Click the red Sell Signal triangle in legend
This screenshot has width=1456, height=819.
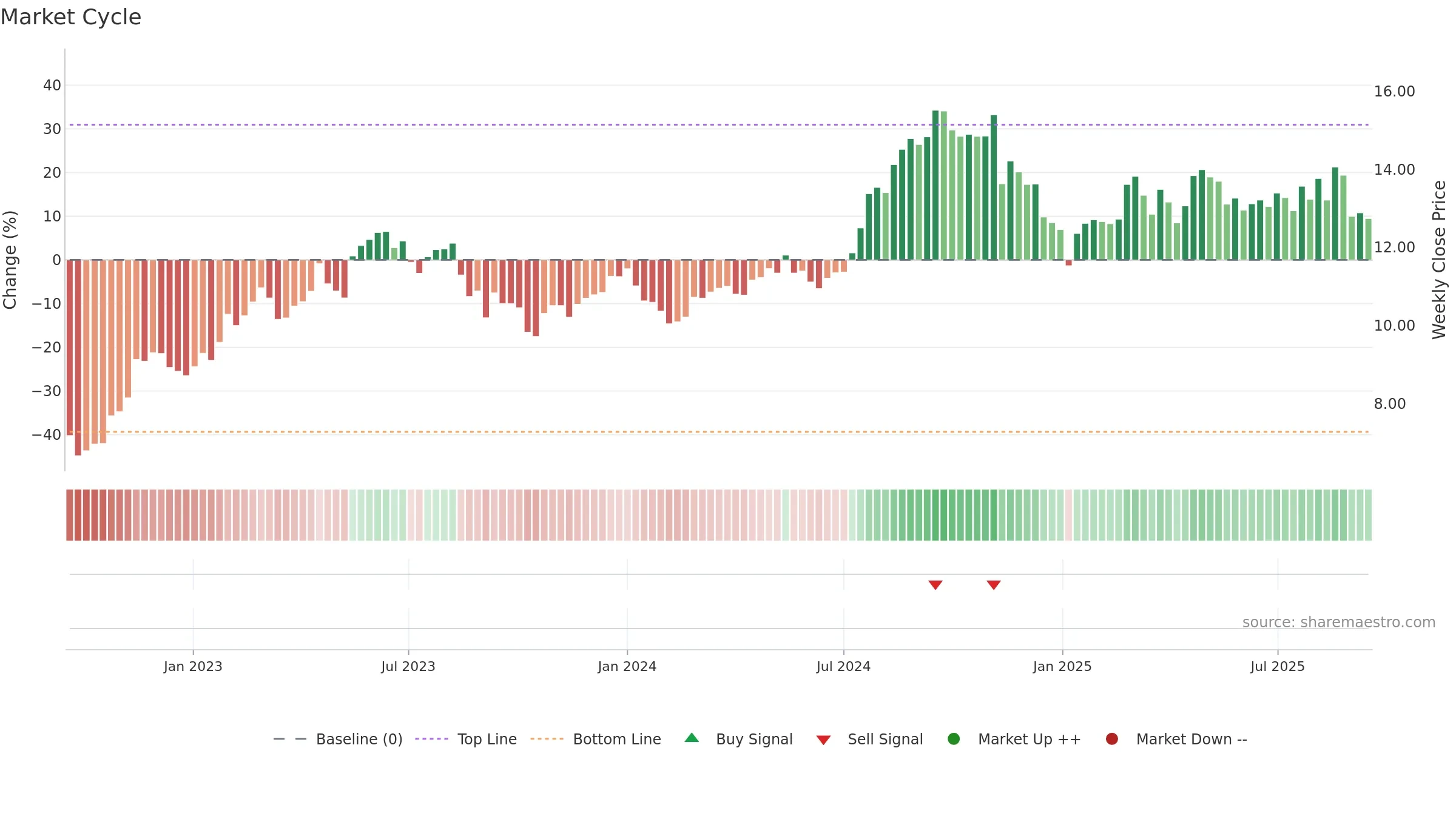tap(823, 740)
